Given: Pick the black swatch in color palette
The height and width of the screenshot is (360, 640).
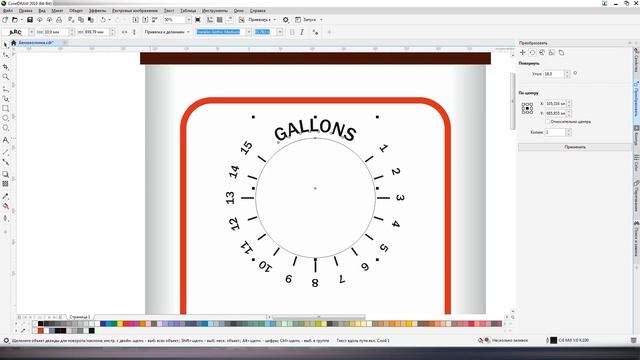Looking at the screenshot, I should pyautogui.click(x=40, y=324).
